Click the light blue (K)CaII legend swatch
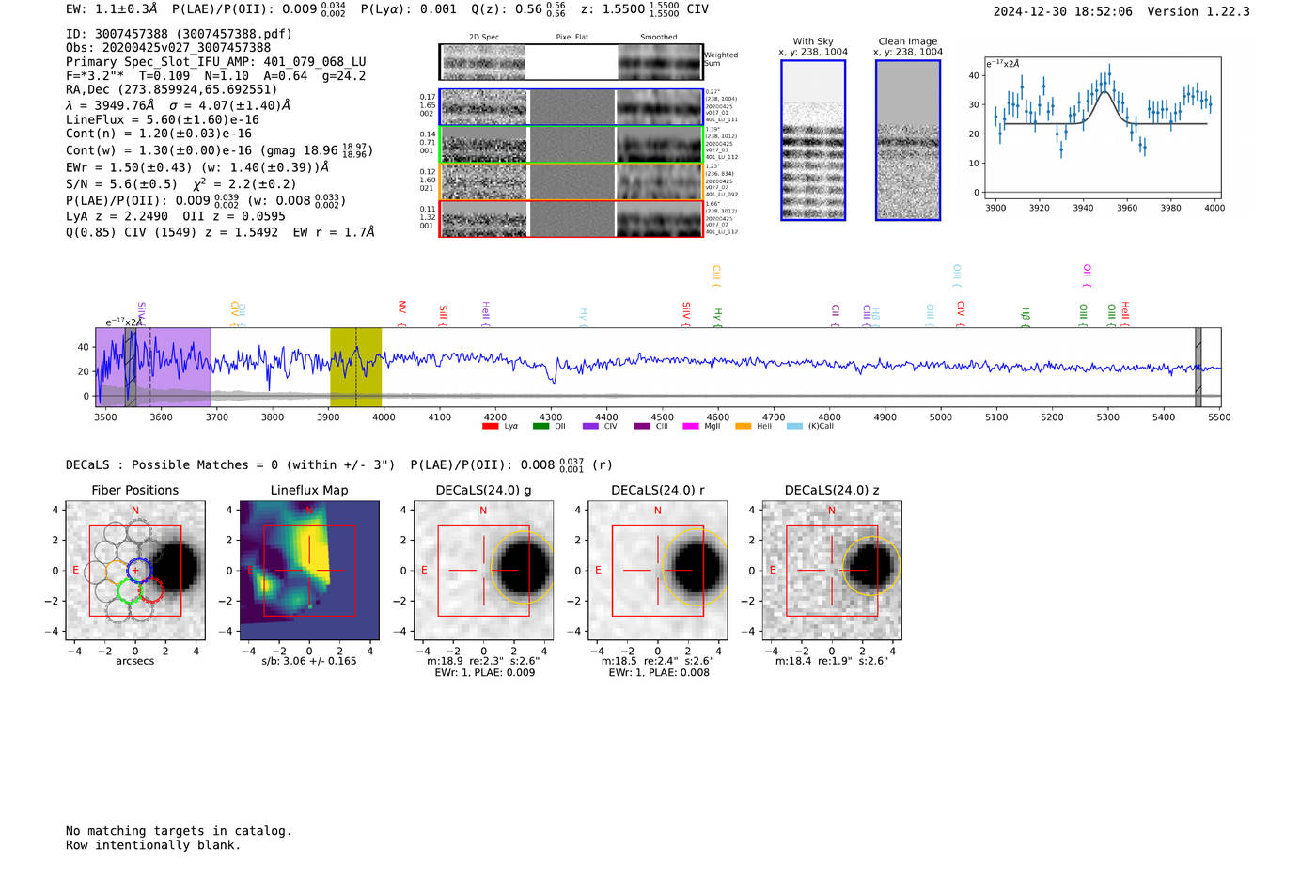Image resolution: width=1316 pixels, height=896 pixels. (x=794, y=427)
